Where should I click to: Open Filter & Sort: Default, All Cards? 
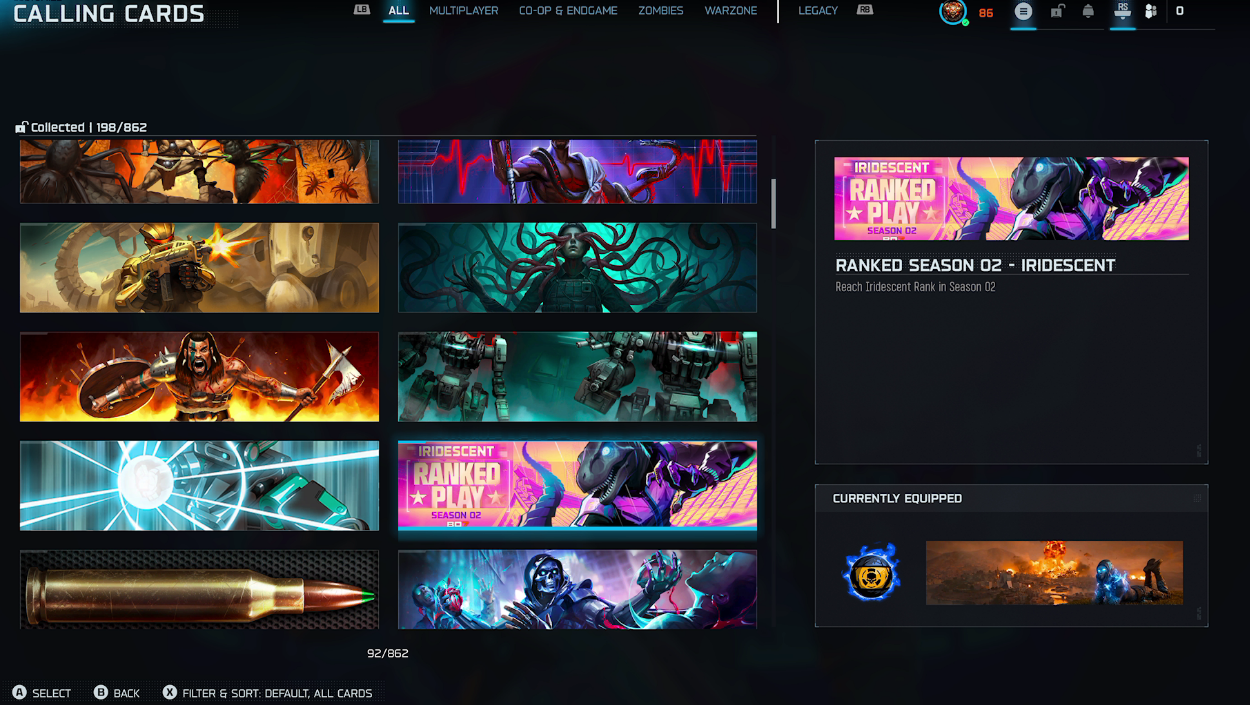(x=277, y=693)
